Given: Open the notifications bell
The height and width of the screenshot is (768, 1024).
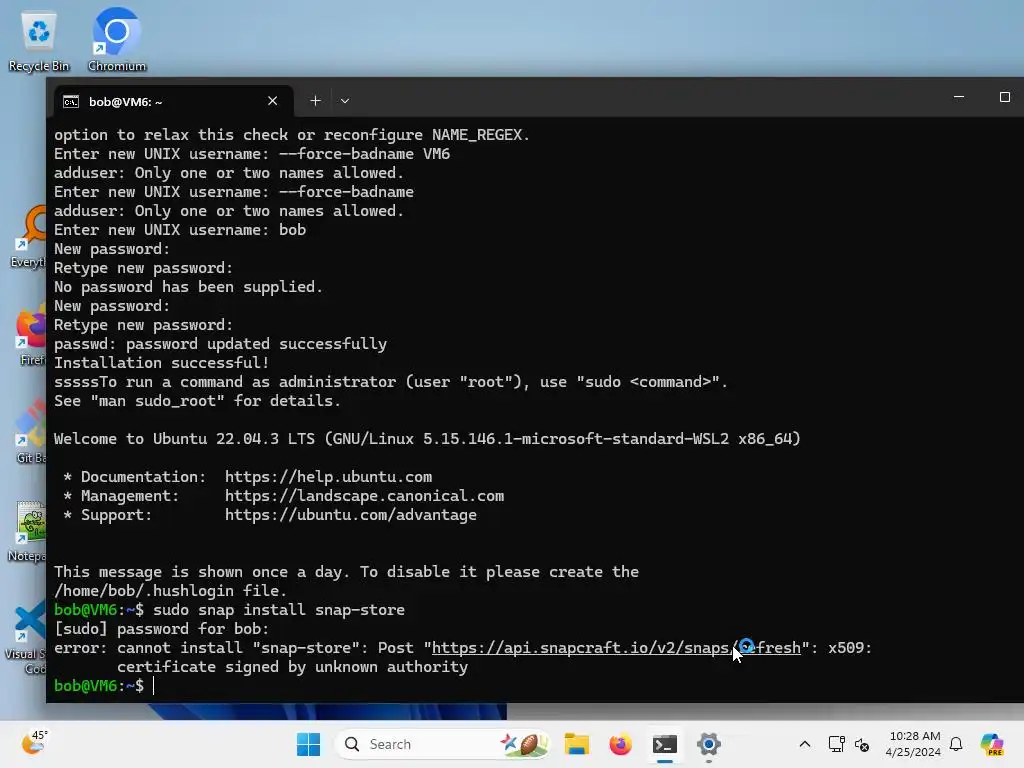Looking at the screenshot, I should tap(956, 744).
